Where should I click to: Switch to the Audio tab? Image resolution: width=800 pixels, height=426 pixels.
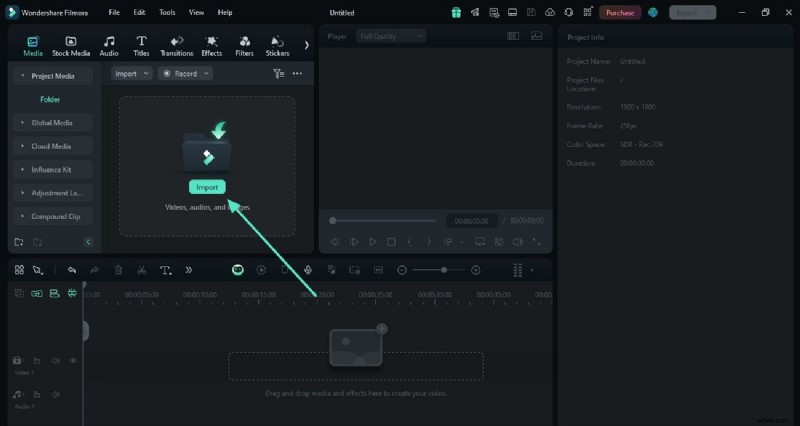pyautogui.click(x=109, y=46)
